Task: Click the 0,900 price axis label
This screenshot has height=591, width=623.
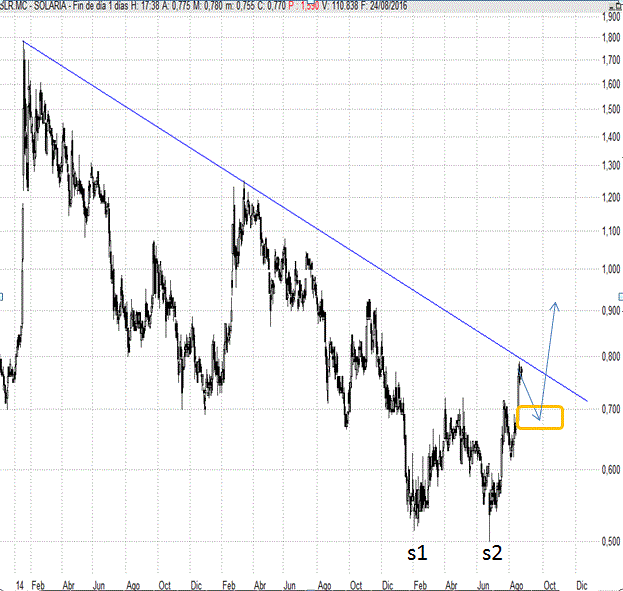Action: pos(611,310)
